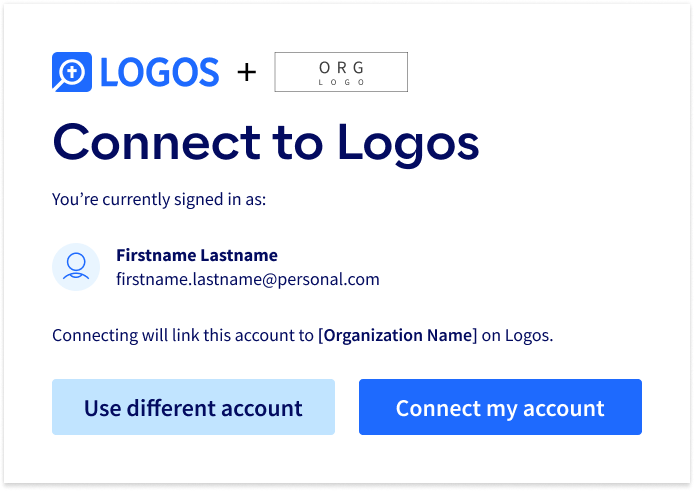This screenshot has width=694, height=491.
Task: Click Connect my account button
Action: click(x=500, y=407)
